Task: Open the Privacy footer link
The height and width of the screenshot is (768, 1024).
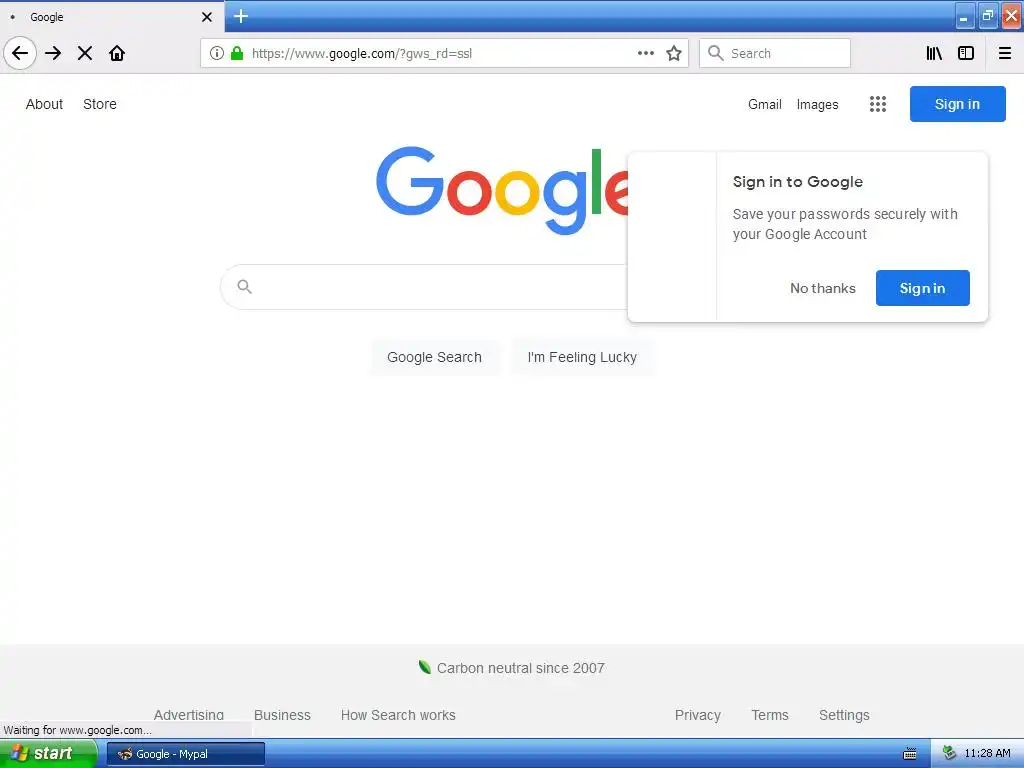Action: pos(697,715)
